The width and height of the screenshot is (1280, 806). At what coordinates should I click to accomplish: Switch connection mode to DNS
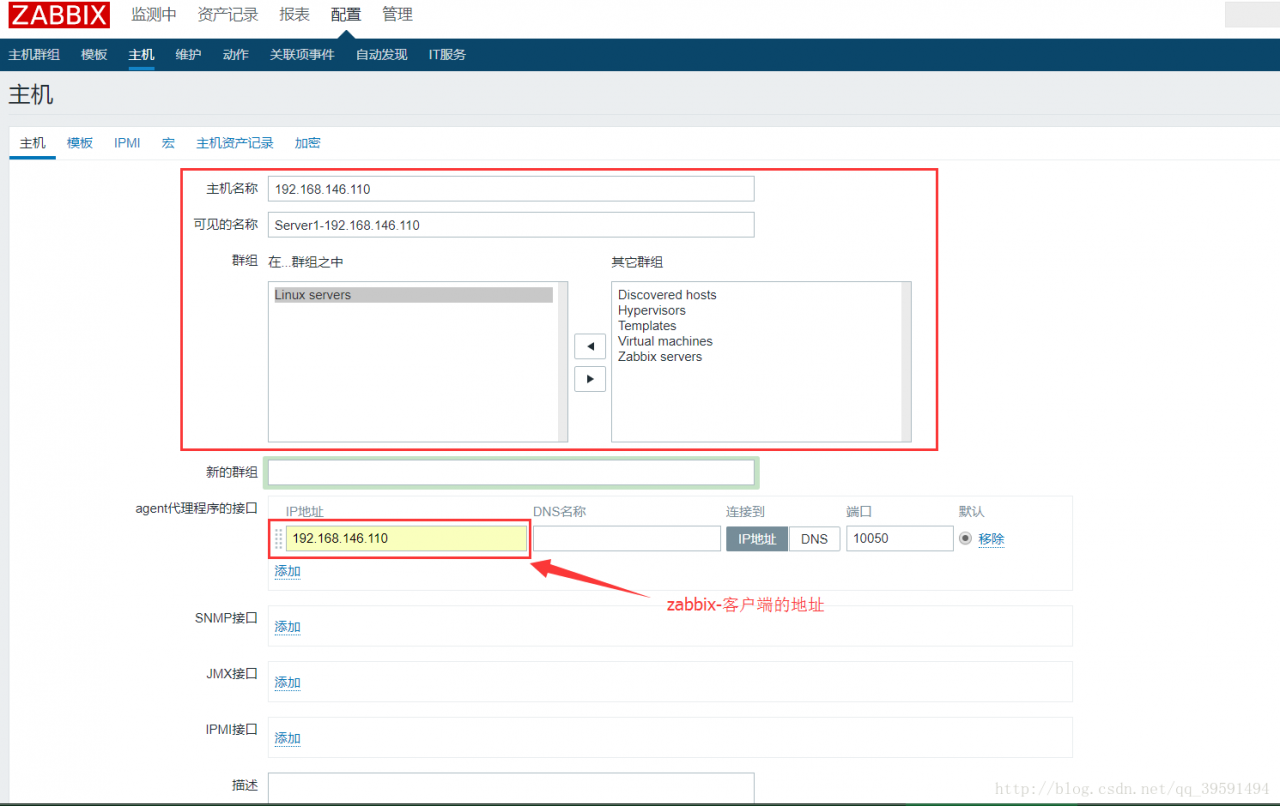coord(814,538)
